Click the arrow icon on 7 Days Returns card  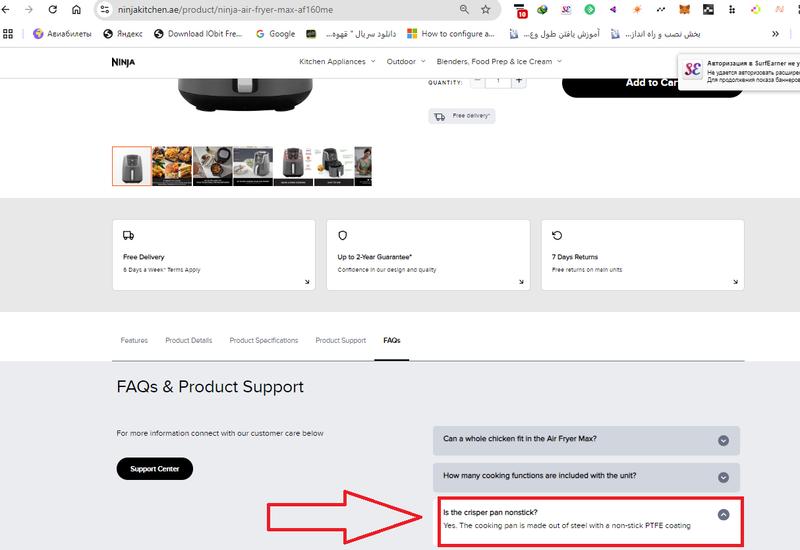pos(736,282)
